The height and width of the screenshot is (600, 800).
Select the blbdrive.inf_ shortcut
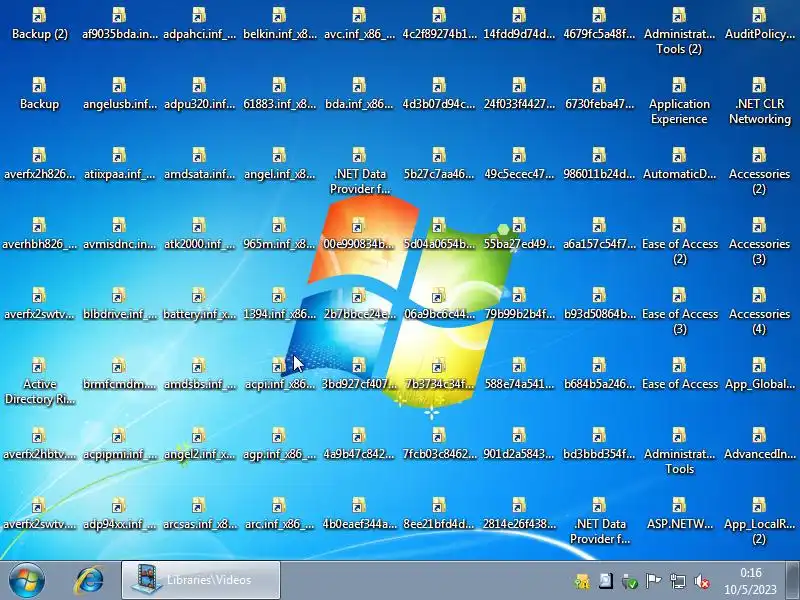119,304
